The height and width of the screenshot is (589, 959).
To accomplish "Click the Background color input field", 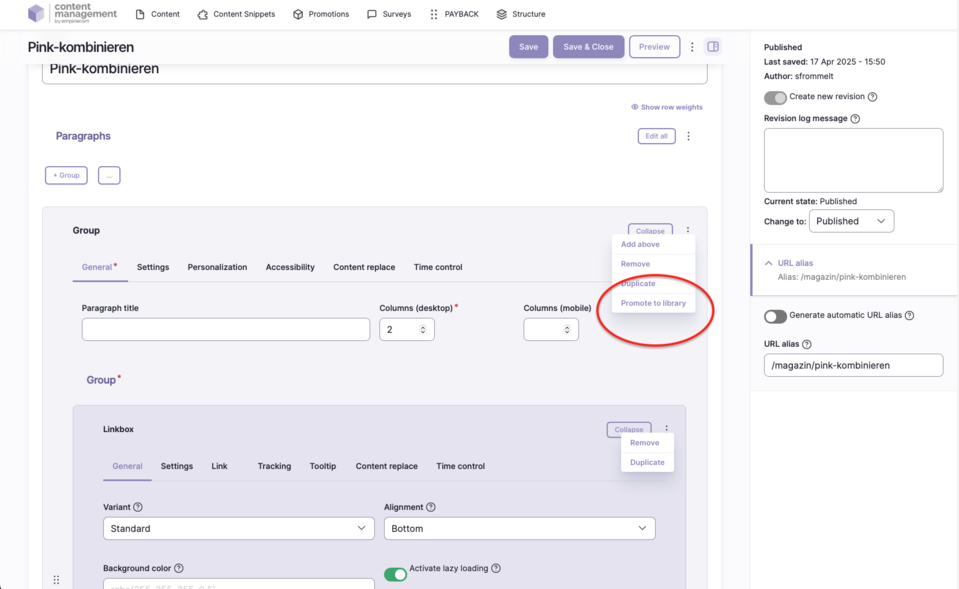I will click(x=238, y=584).
